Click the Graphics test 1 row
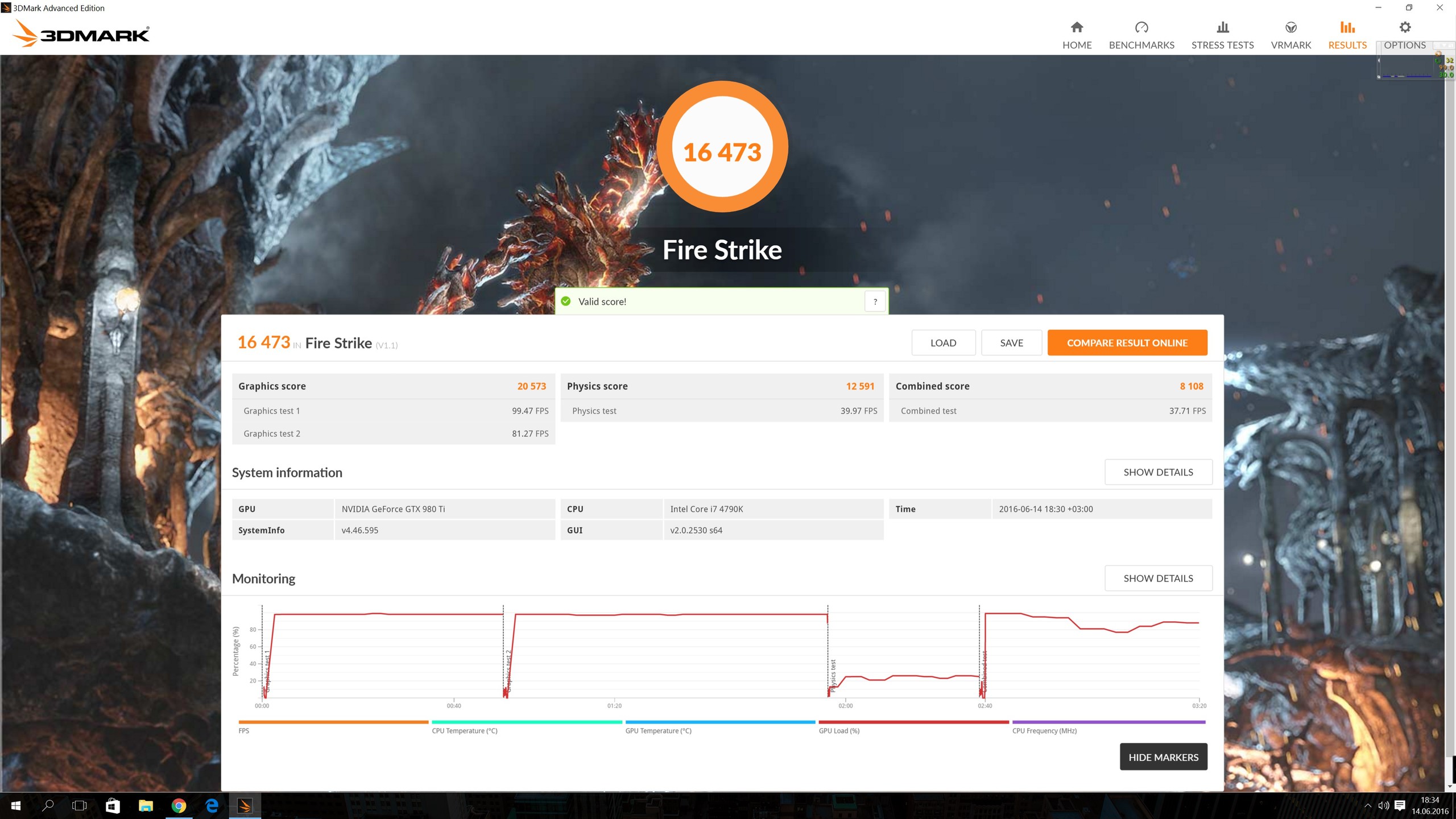The width and height of the screenshot is (1456, 819). point(393,411)
